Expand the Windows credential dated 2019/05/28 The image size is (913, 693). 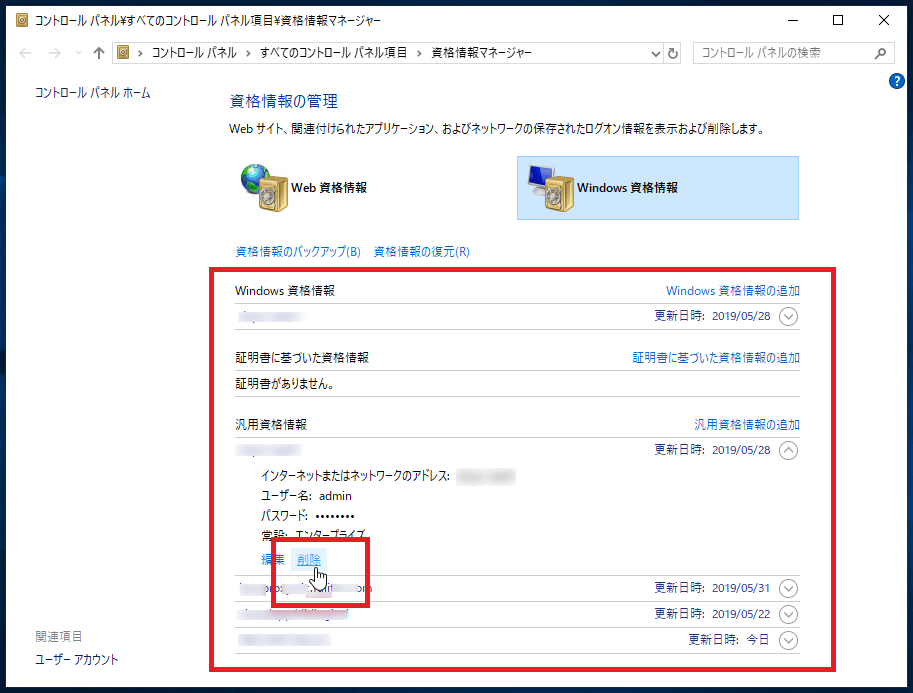tap(788, 317)
